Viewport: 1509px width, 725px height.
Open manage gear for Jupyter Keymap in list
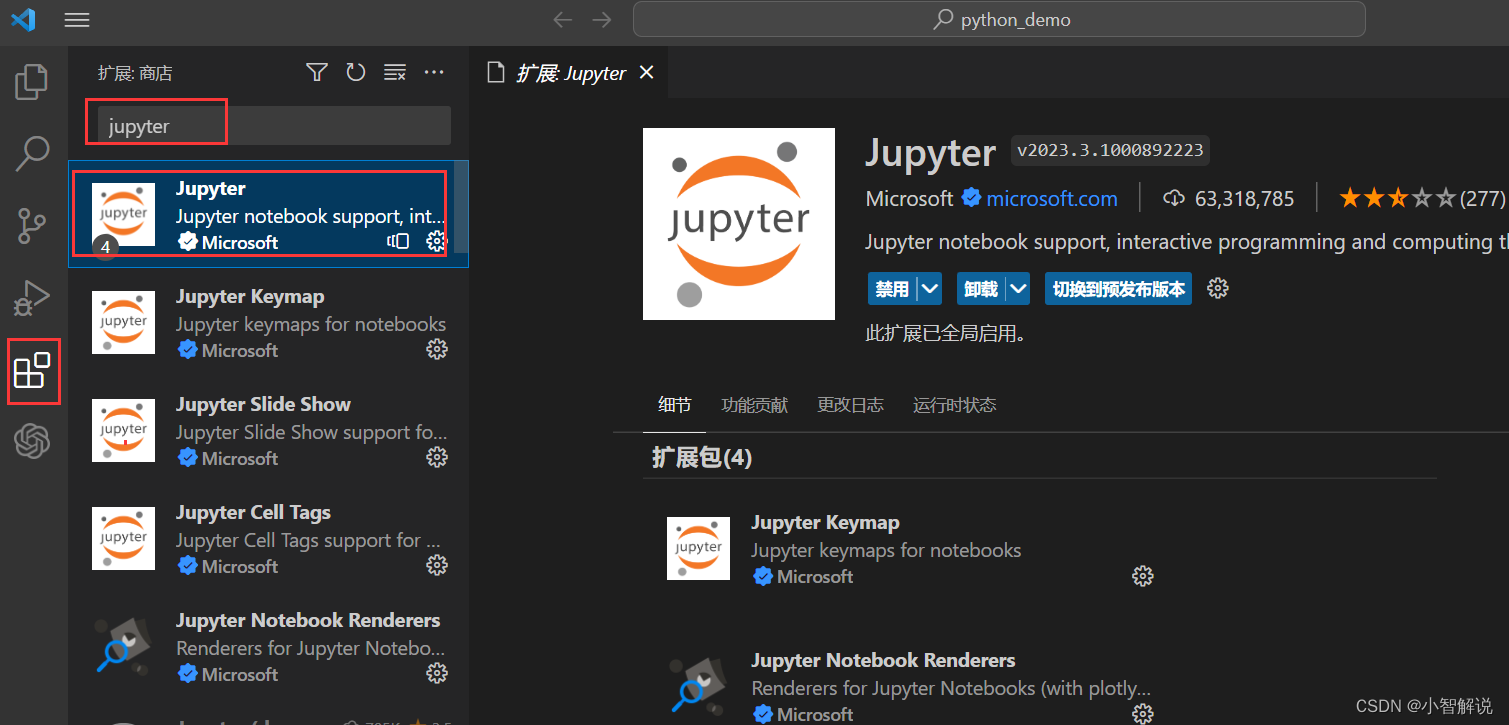tap(437, 349)
